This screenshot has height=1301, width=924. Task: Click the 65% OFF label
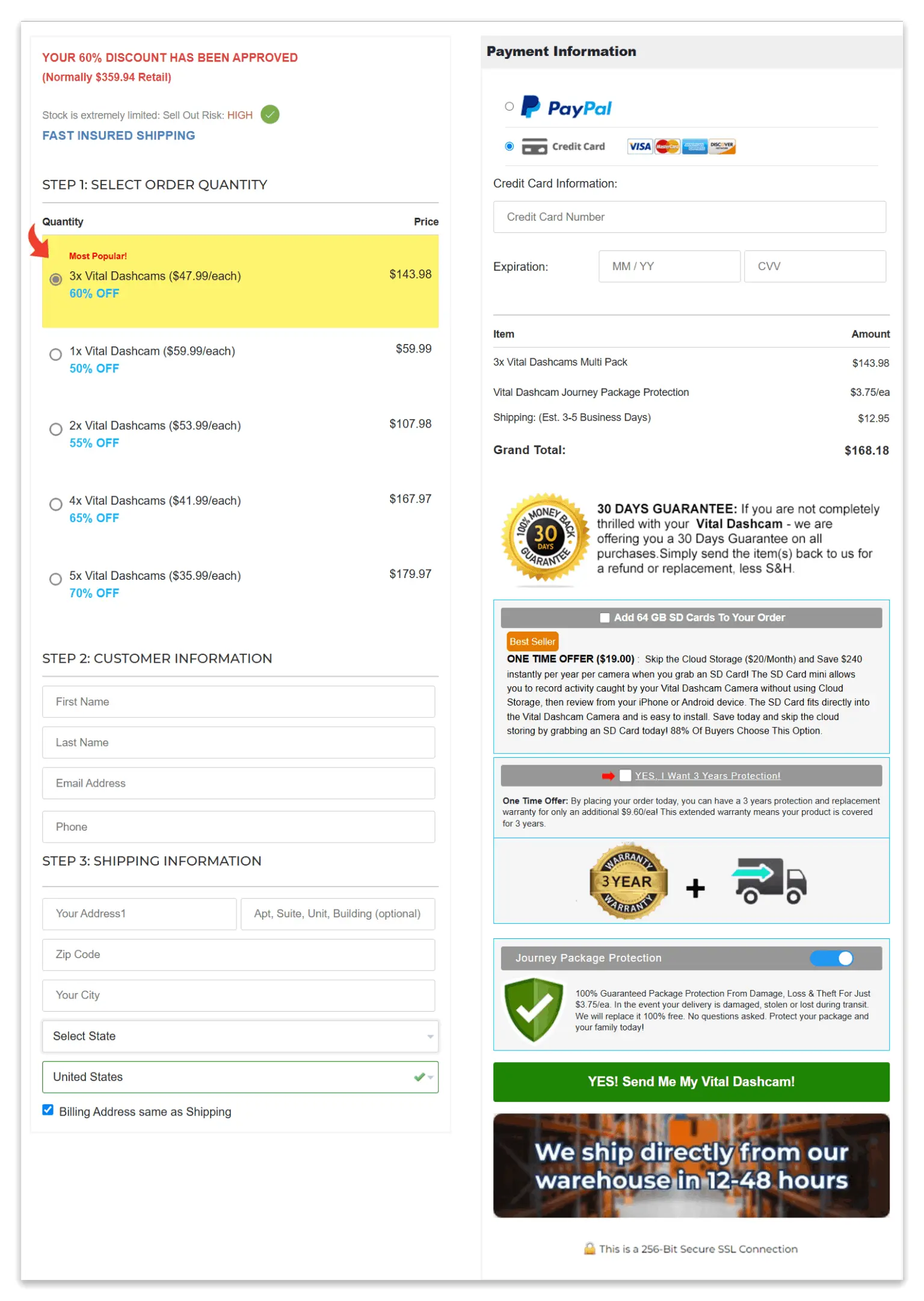click(x=94, y=518)
